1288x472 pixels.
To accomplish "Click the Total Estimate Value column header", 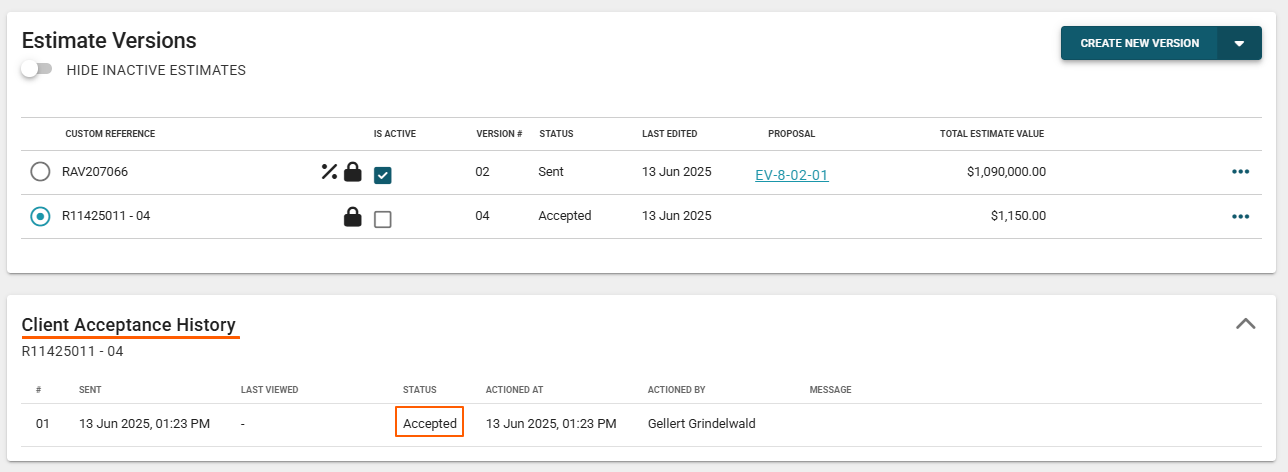I will [991, 134].
